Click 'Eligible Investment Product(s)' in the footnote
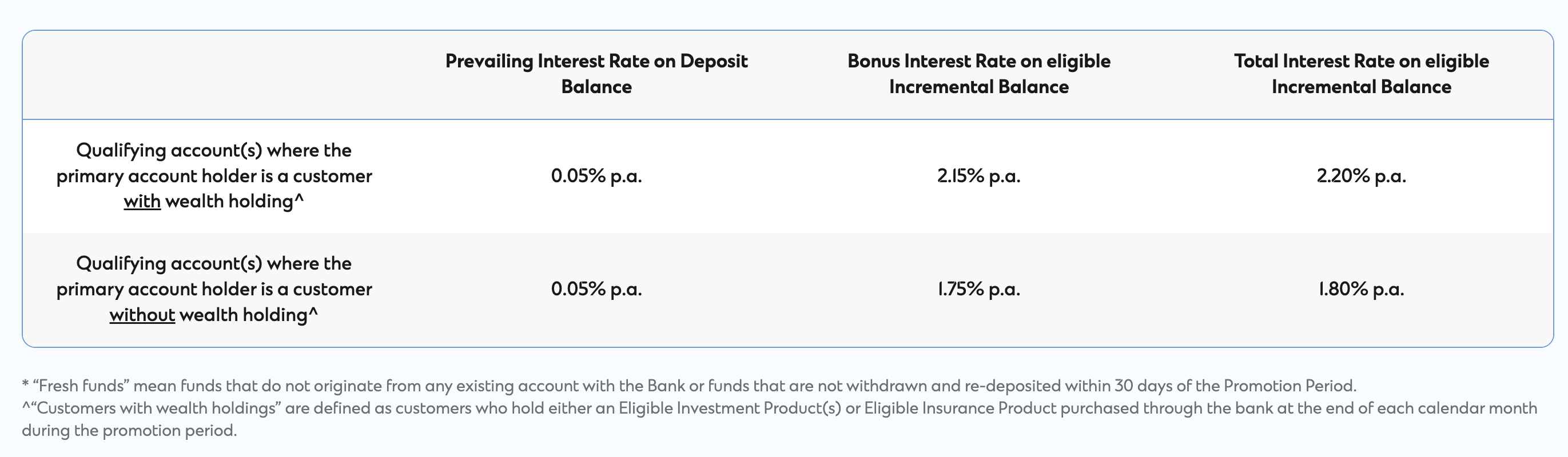This screenshot has height=457, width=1568. coord(730,408)
